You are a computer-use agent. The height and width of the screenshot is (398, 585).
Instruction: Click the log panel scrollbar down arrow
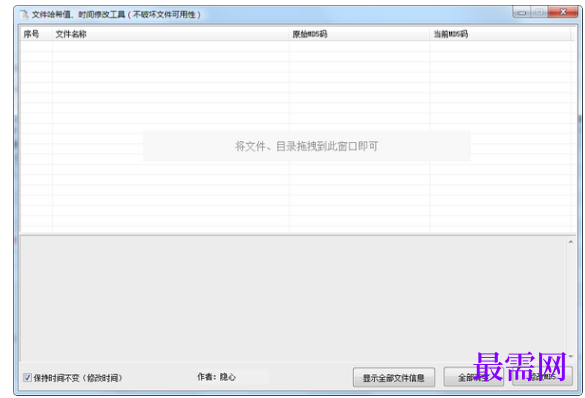pyautogui.click(x=571, y=357)
